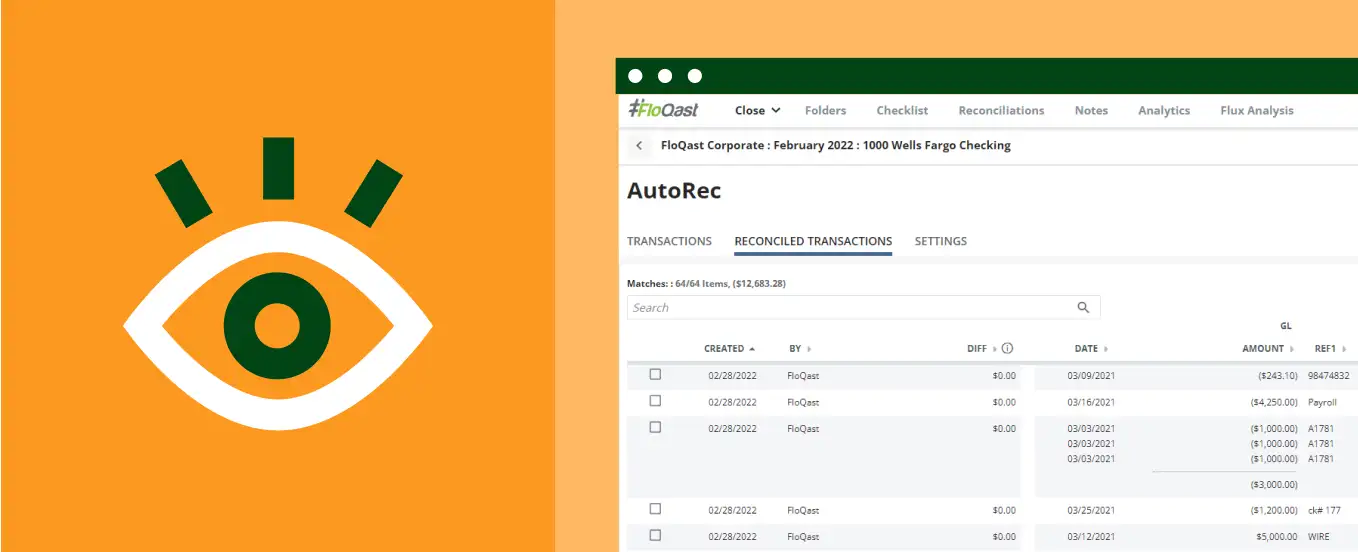Switch to the TRANSACTIONS tab
This screenshot has width=1358, height=552.
click(x=669, y=241)
